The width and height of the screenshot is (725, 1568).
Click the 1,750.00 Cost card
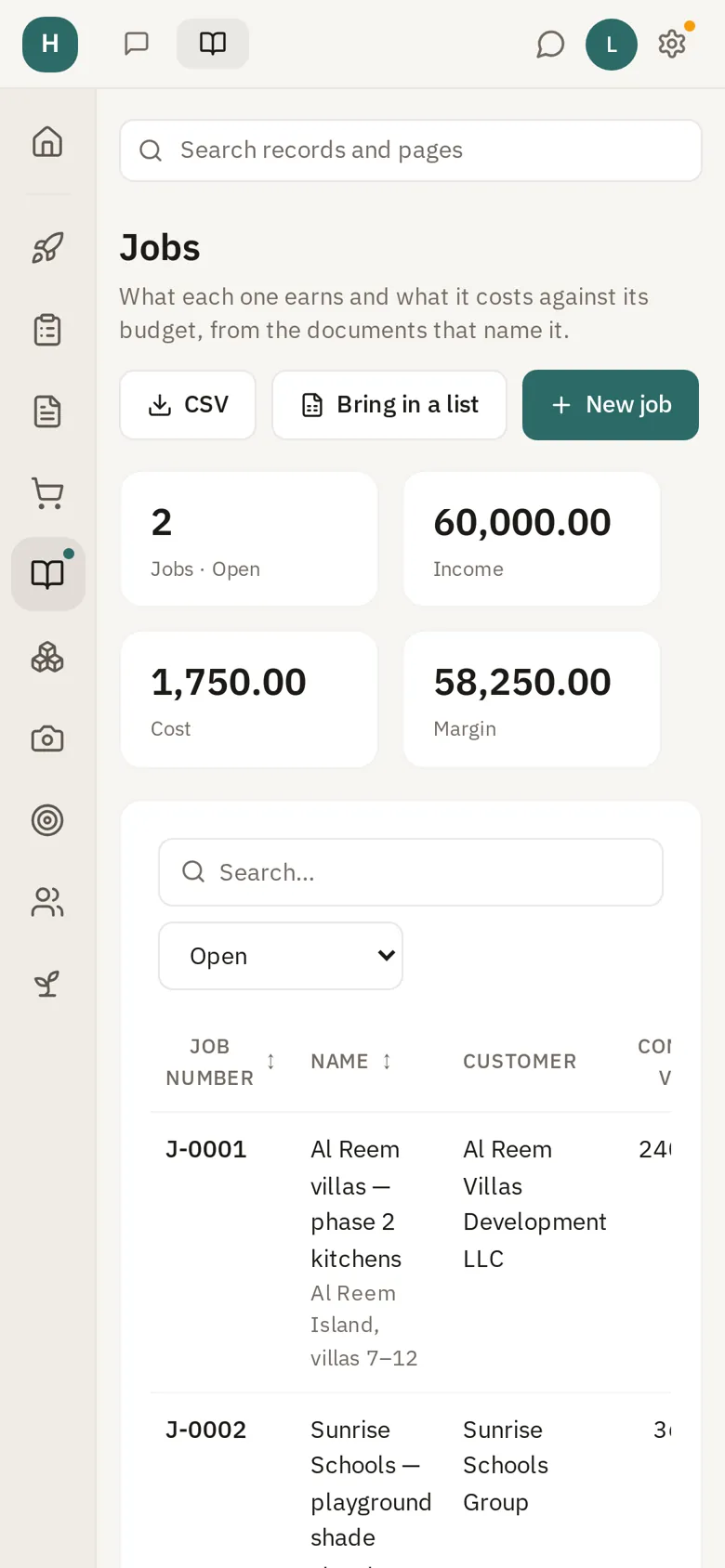point(249,699)
